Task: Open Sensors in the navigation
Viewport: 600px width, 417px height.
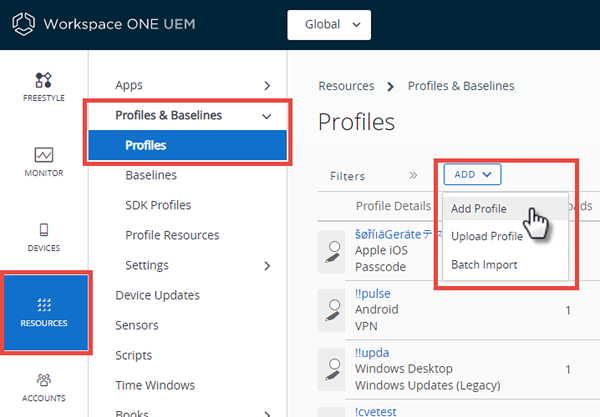Action: click(x=137, y=326)
